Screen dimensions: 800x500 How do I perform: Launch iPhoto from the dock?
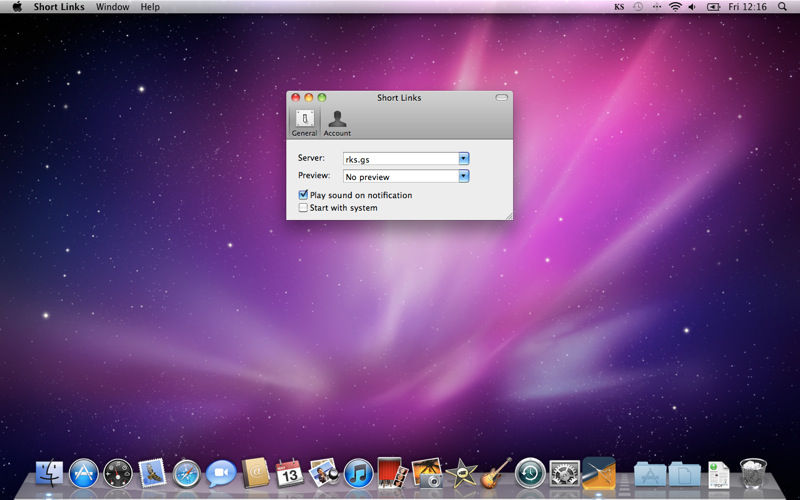[x=427, y=473]
